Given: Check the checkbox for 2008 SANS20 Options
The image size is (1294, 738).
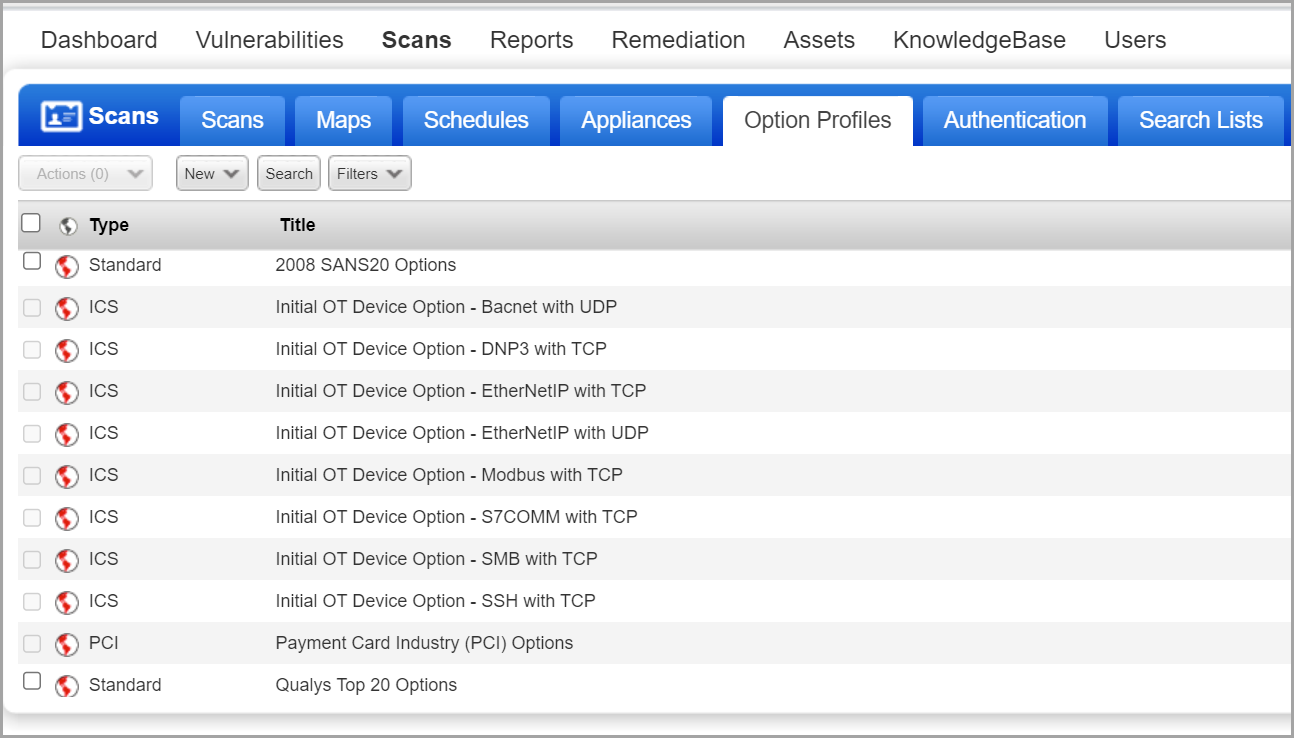Looking at the screenshot, I should pos(31,260).
